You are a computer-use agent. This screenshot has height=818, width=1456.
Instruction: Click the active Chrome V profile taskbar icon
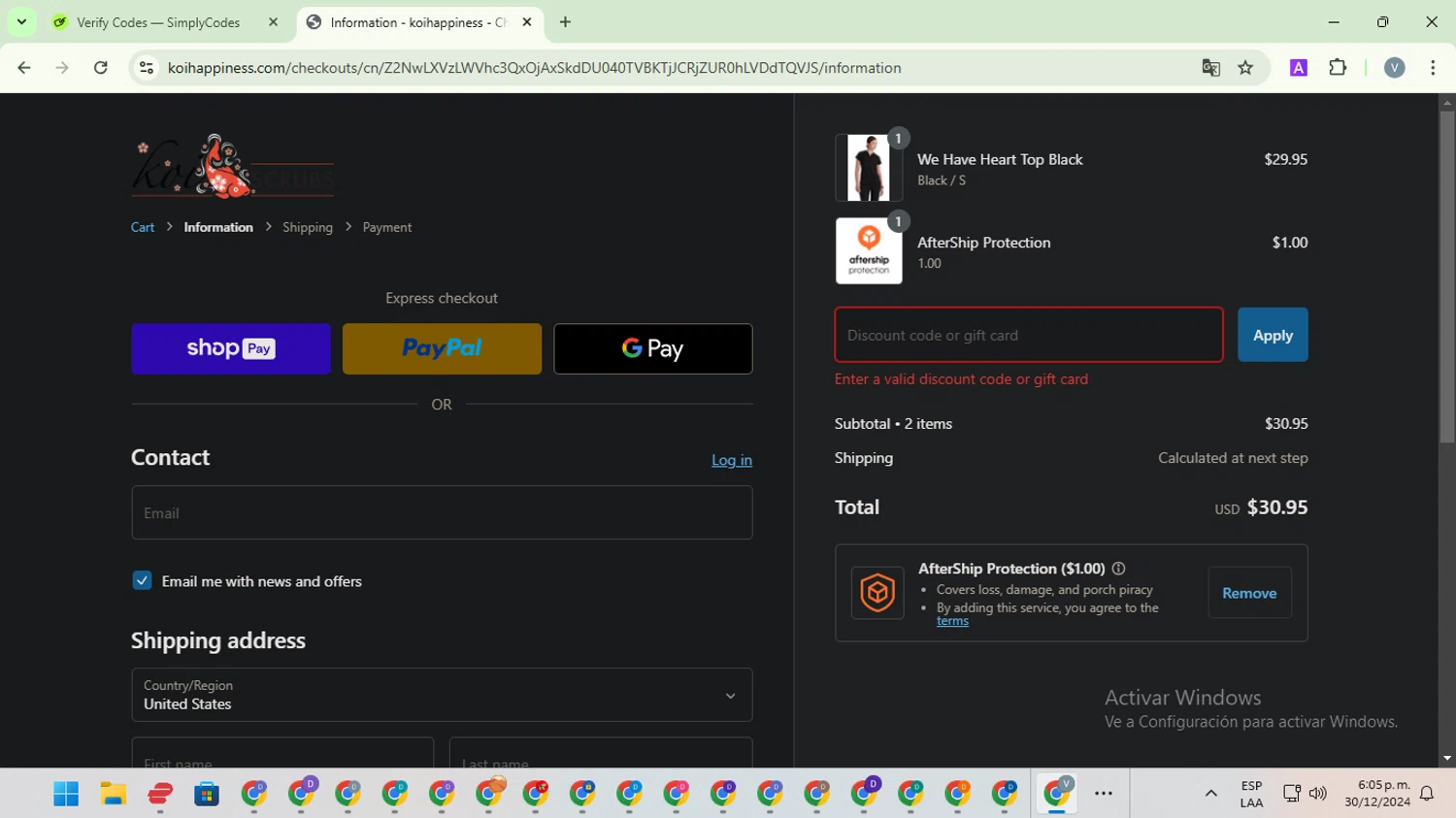(1057, 794)
